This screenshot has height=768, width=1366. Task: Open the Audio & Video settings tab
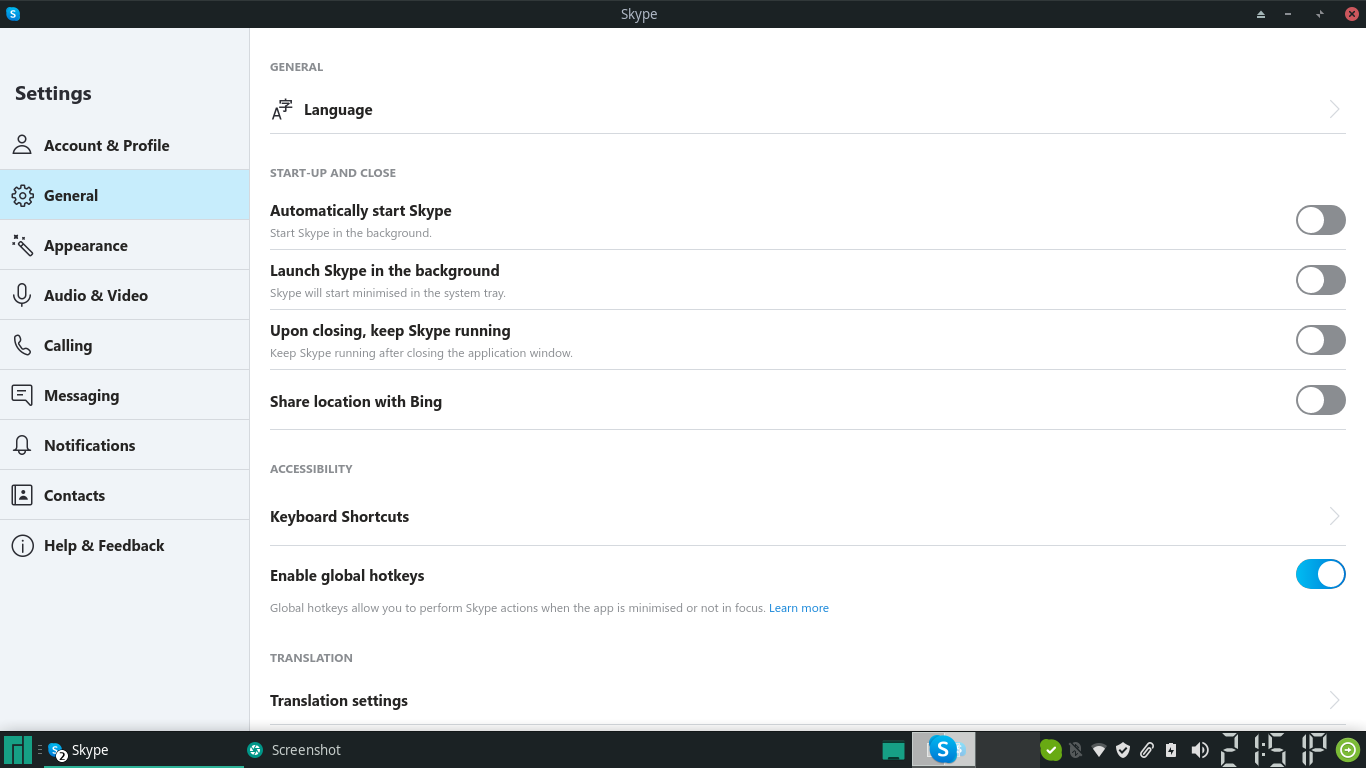click(124, 295)
